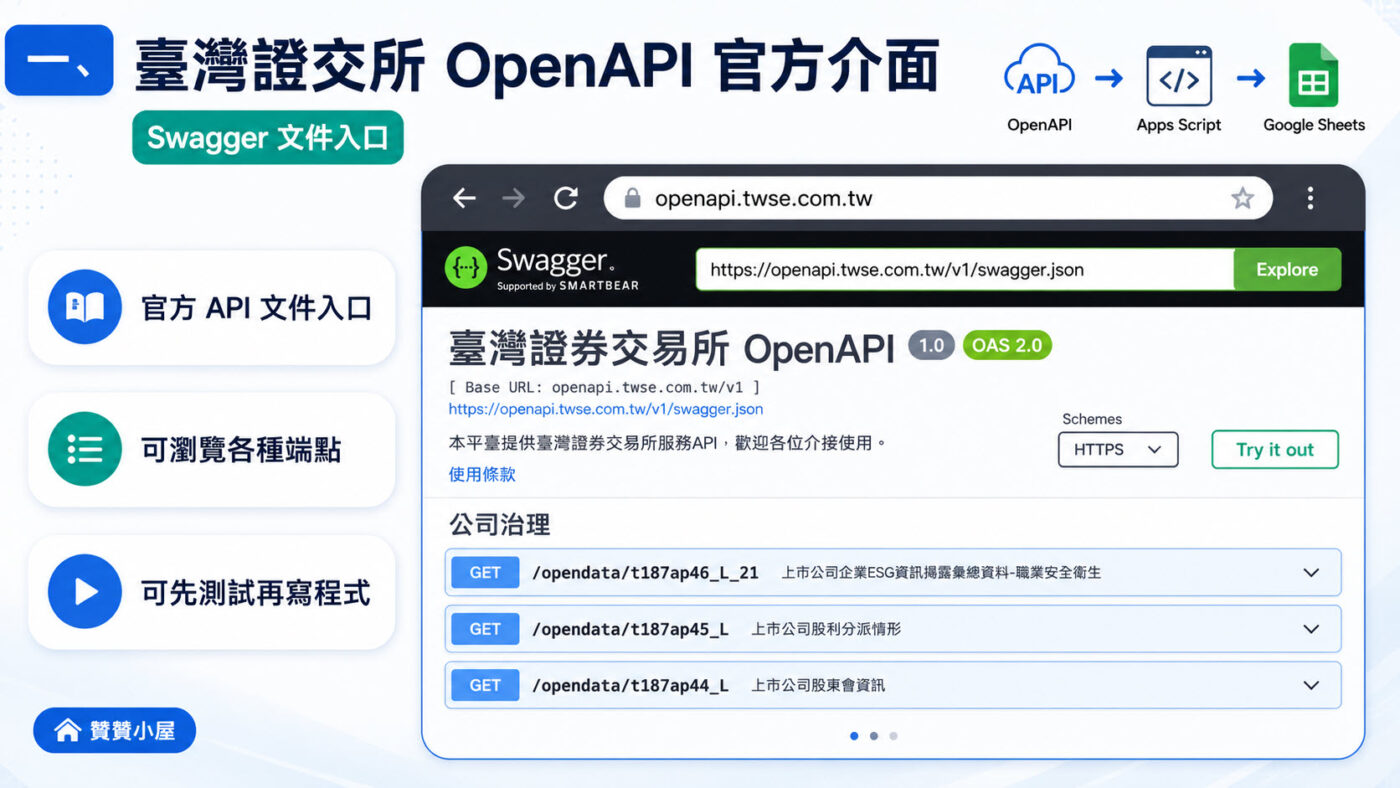The height and width of the screenshot is (788, 1400).
Task: Click the Swagger 文件入口 green label
Action: click(x=268, y=137)
